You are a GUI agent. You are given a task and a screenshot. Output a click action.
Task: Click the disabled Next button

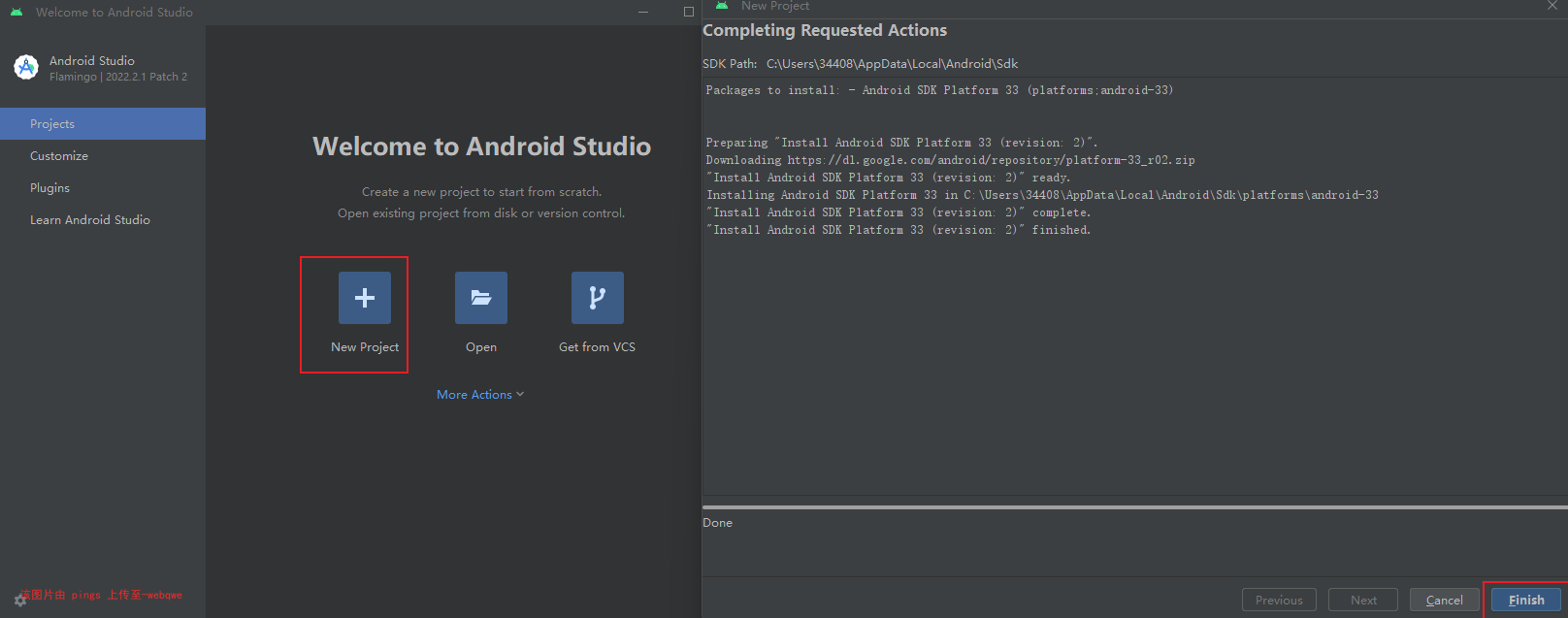coord(1363,600)
